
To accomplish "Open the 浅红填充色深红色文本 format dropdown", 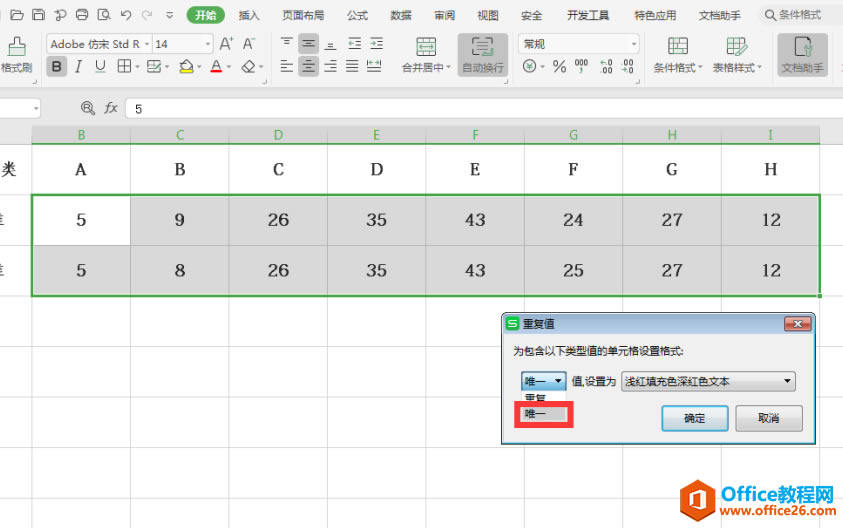I will [x=708, y=381].
